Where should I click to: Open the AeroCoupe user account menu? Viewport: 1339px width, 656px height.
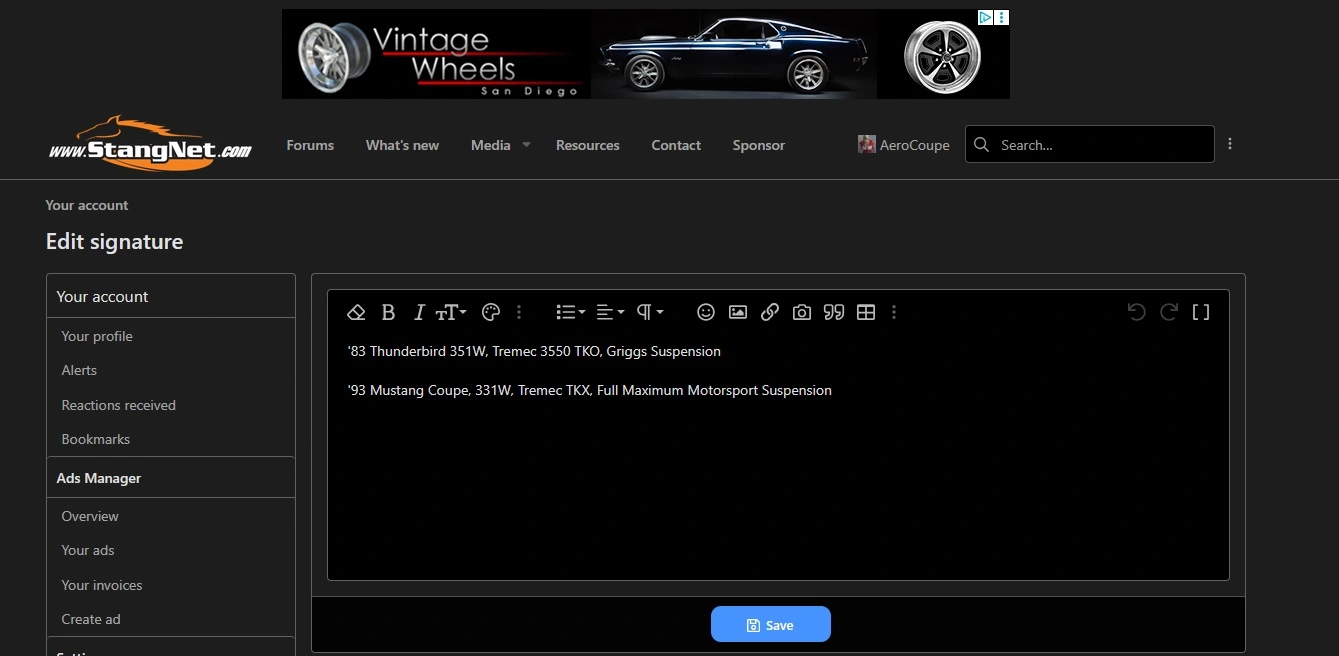click(904, 145)
